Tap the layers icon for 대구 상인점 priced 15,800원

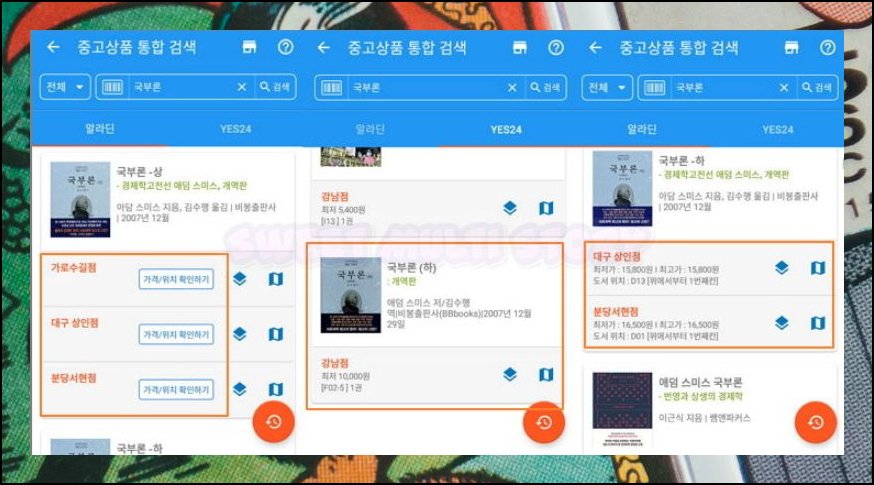coord(782,268)
